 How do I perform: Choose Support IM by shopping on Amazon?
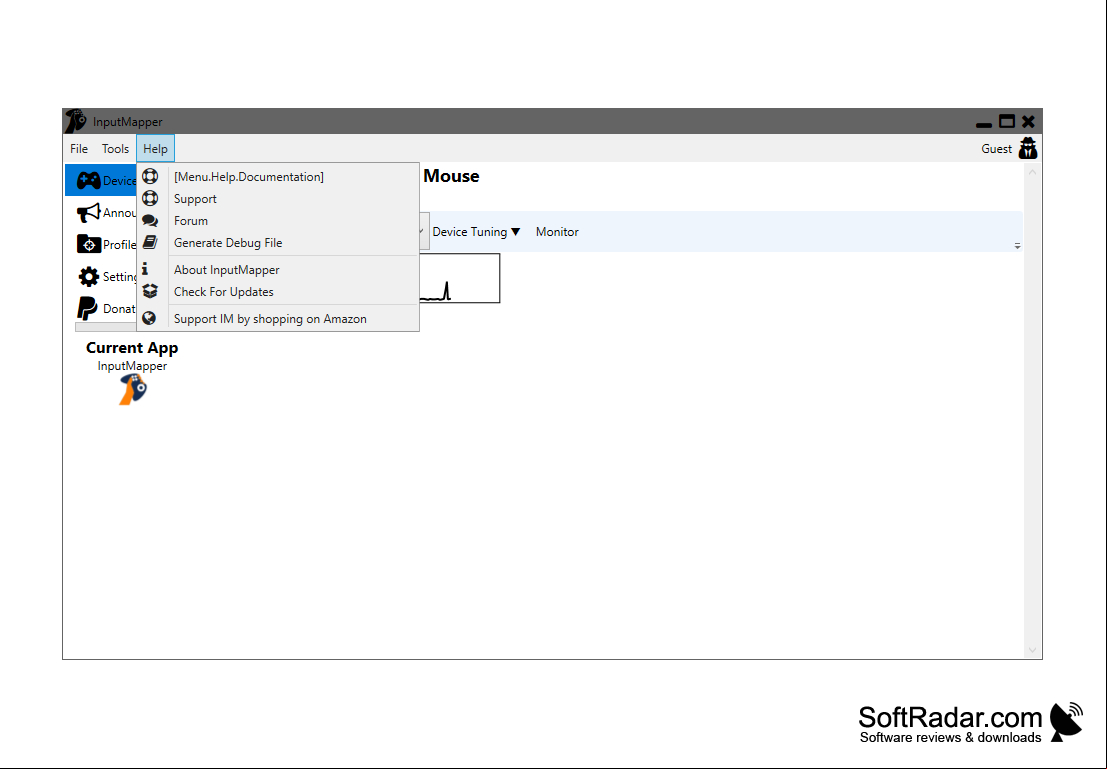tap(278, 318)
